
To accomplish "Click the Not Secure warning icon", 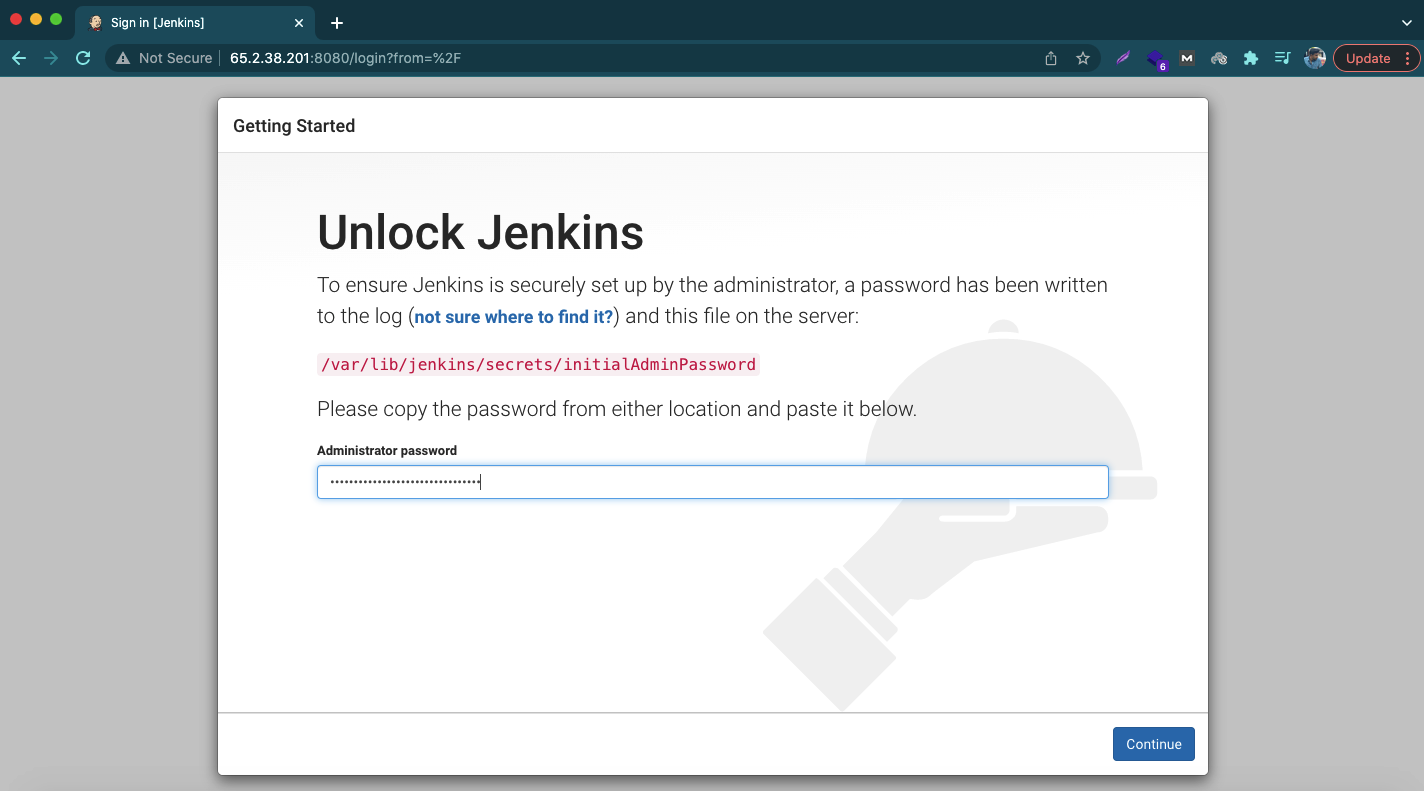I will pos(123,58).
